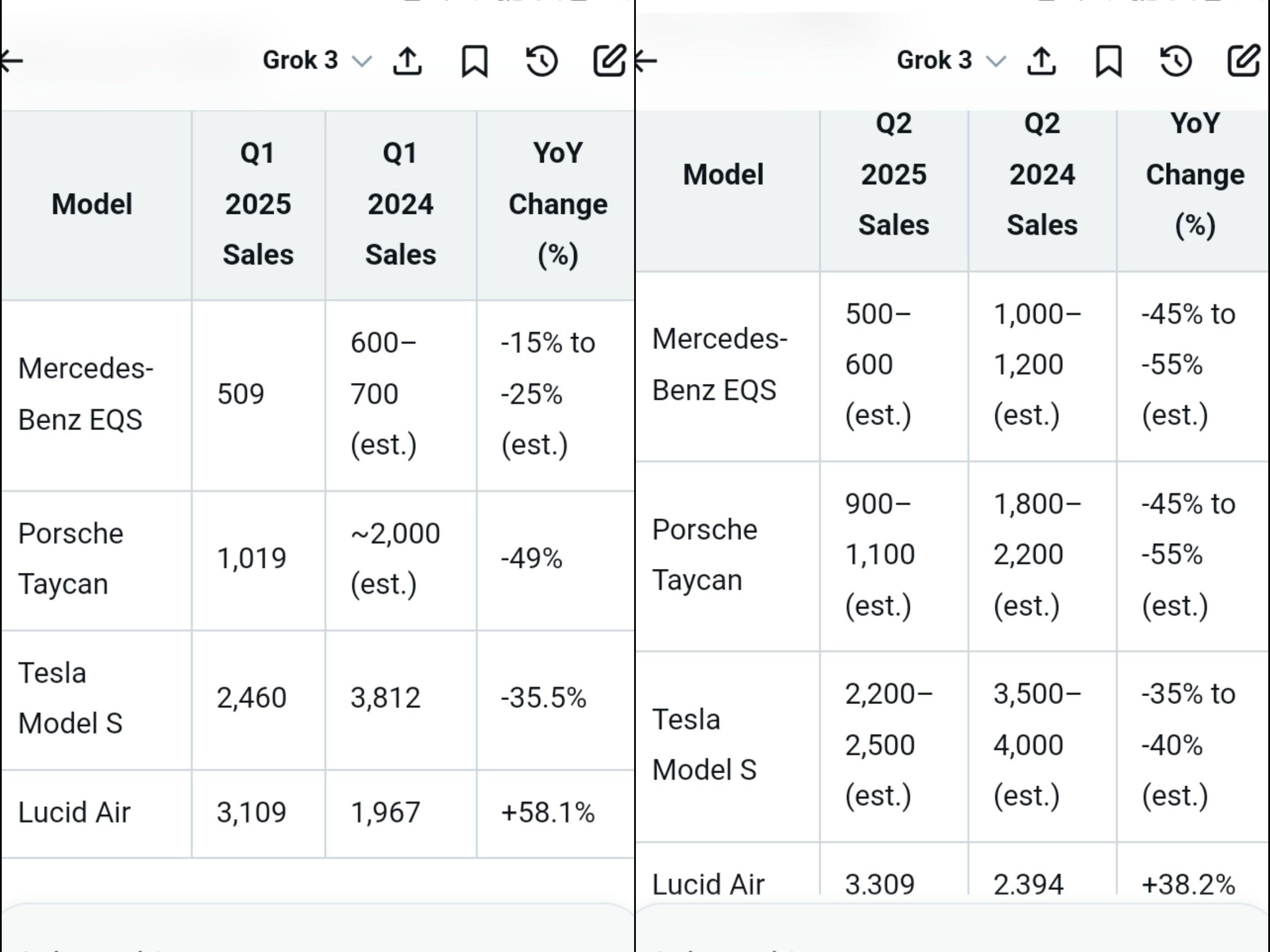Viewport: 1270px width, 952px height.
Task: Tap the share upload icon in left screen
Action: pyautogui.click(x=408, y=61)
